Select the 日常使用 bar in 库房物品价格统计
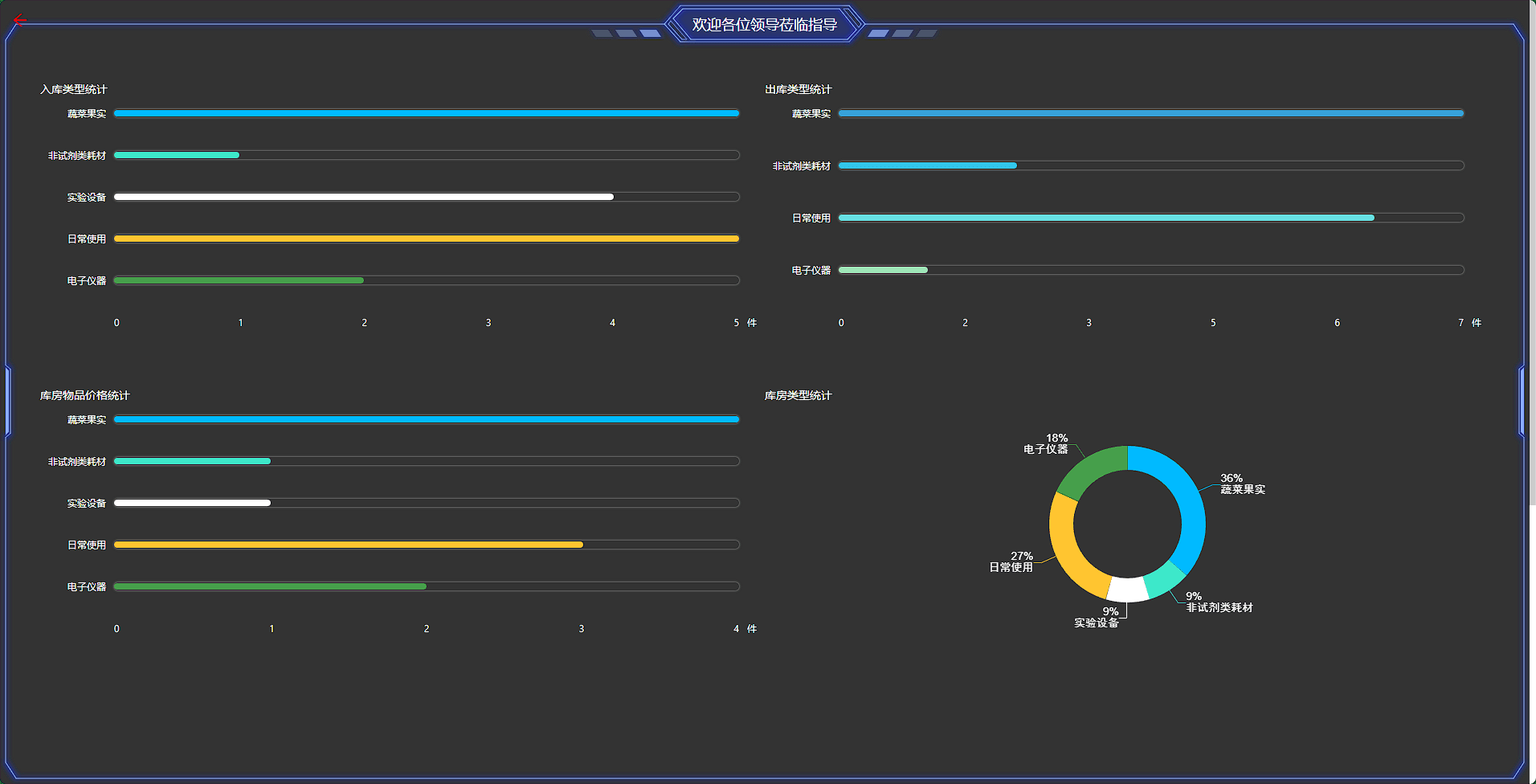 point(349,545)
